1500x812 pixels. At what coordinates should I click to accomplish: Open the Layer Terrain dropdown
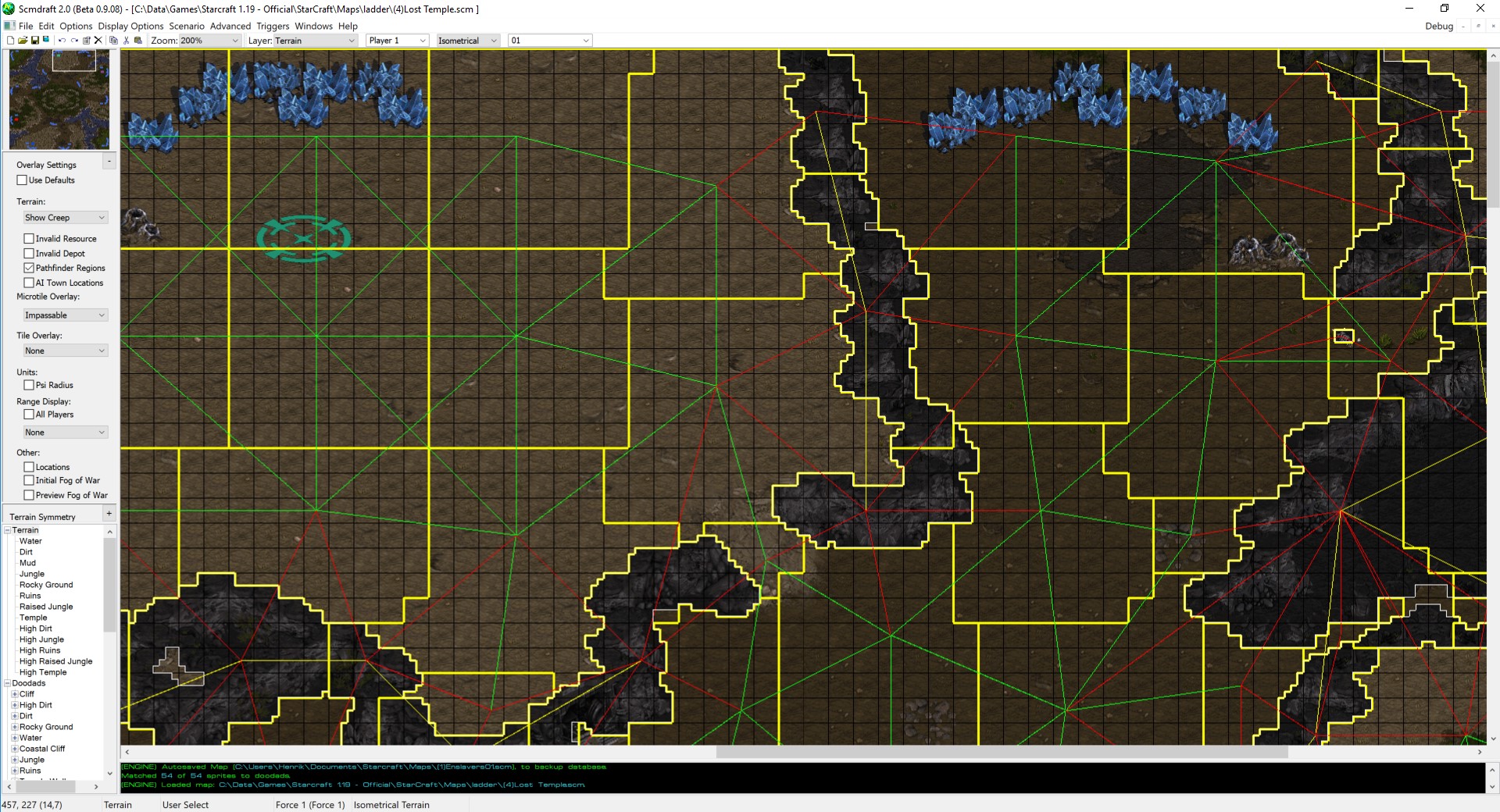tap(351, 41)
